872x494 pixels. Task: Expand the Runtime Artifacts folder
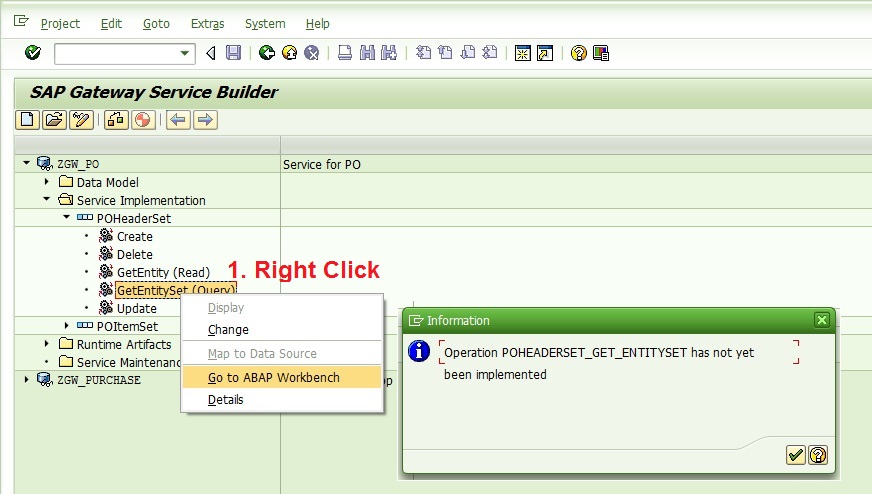point(47,344)
